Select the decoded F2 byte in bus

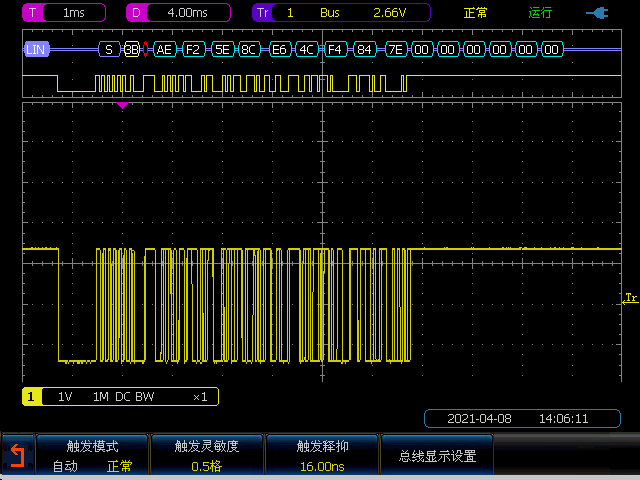pyautogui.click(x=193, y=48)
